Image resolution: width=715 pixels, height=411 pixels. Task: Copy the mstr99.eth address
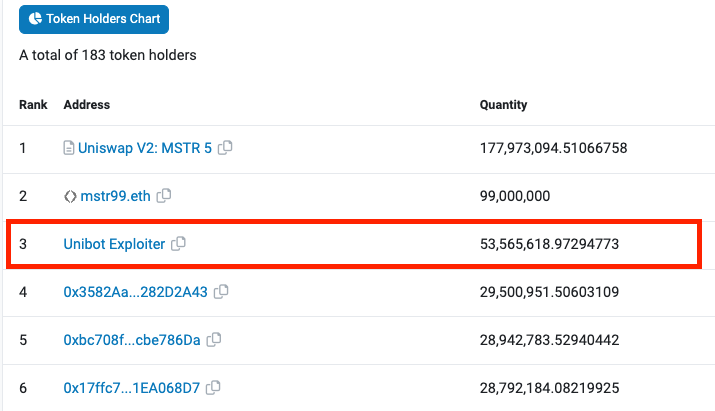[x=164, y=196]
